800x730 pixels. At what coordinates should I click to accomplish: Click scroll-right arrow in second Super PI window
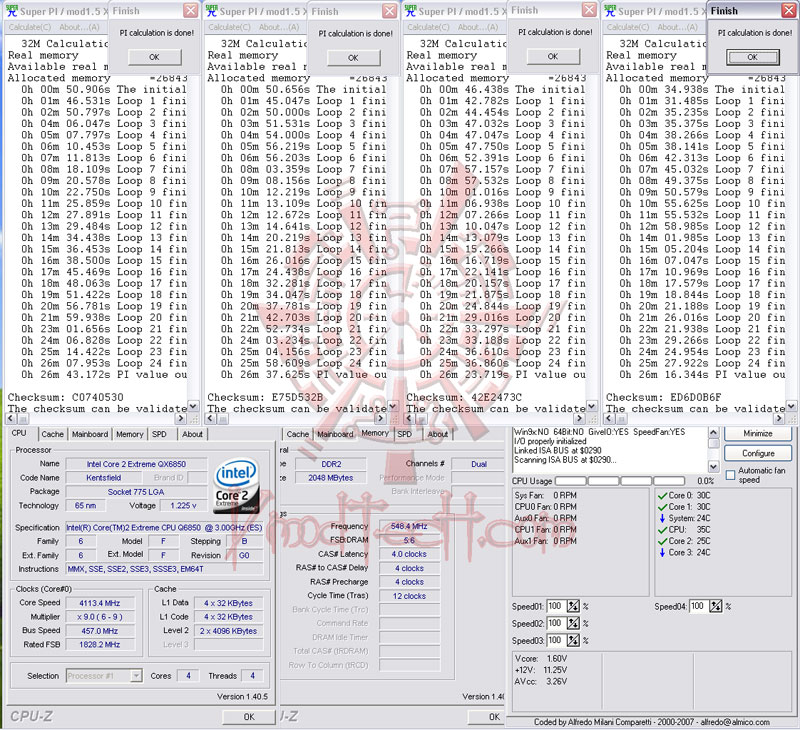coord(380,419)
